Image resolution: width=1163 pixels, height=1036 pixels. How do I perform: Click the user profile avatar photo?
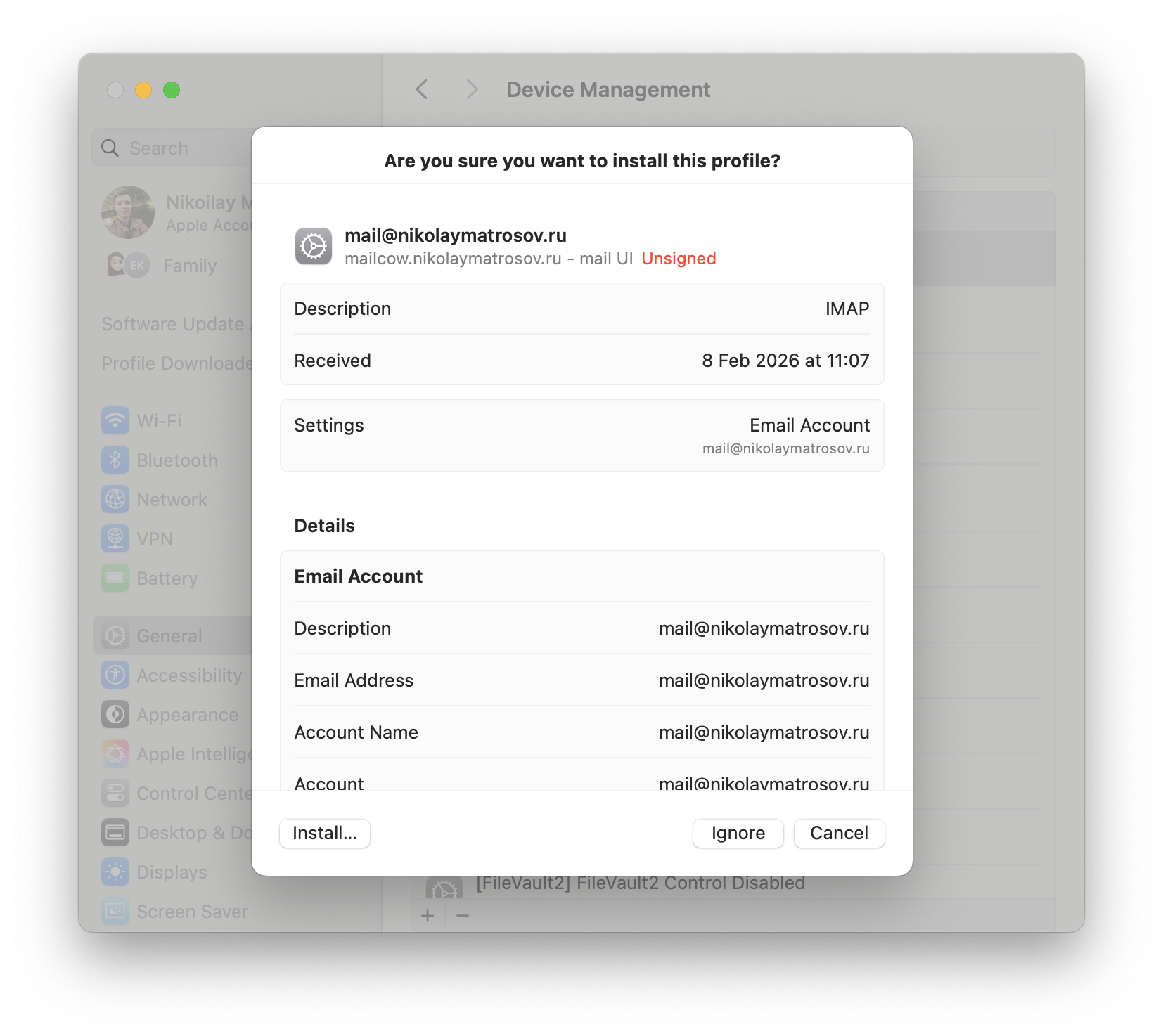click(128, 212)
